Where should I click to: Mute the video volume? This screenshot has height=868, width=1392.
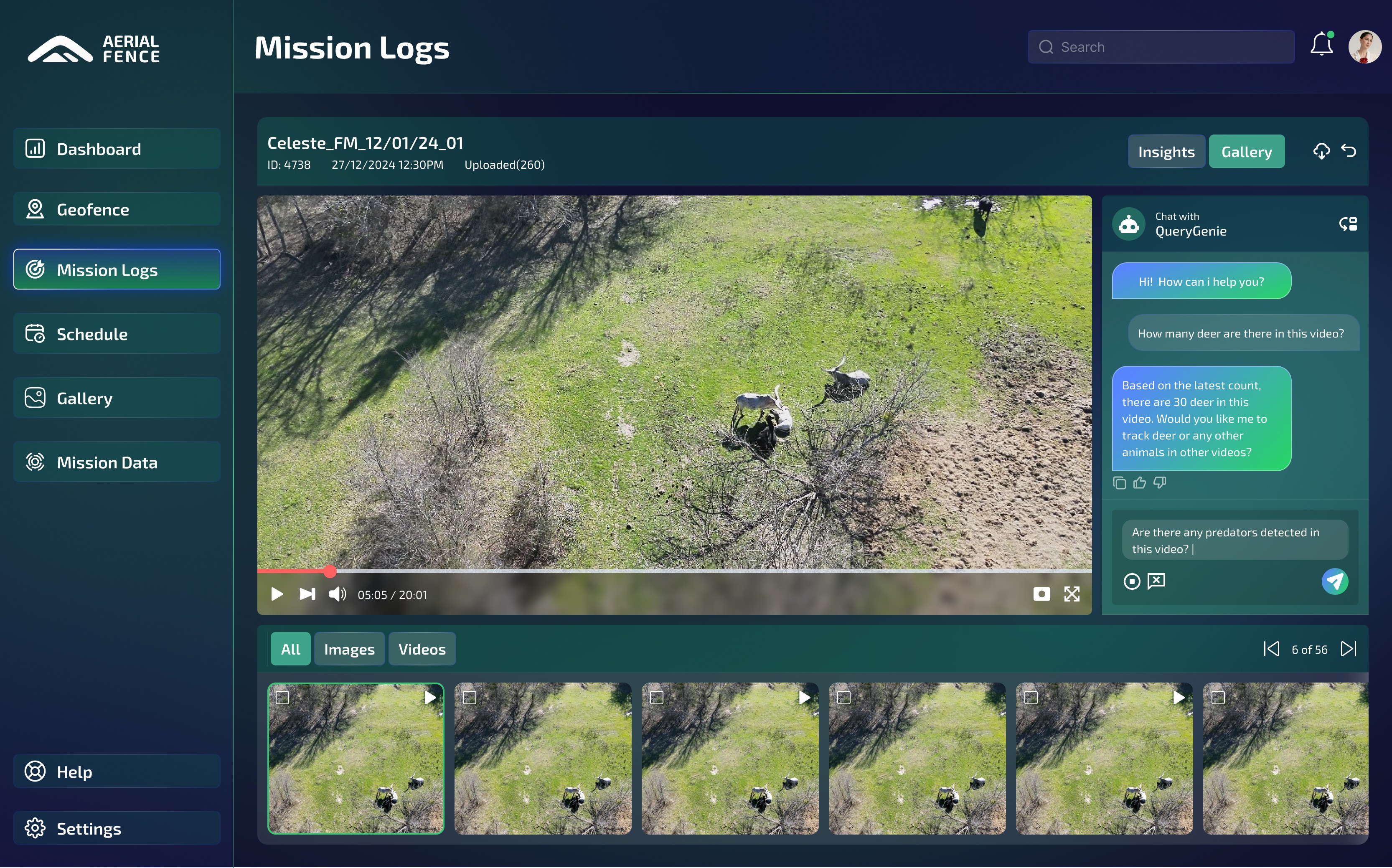pyautogui.click(x=337, y=594)
